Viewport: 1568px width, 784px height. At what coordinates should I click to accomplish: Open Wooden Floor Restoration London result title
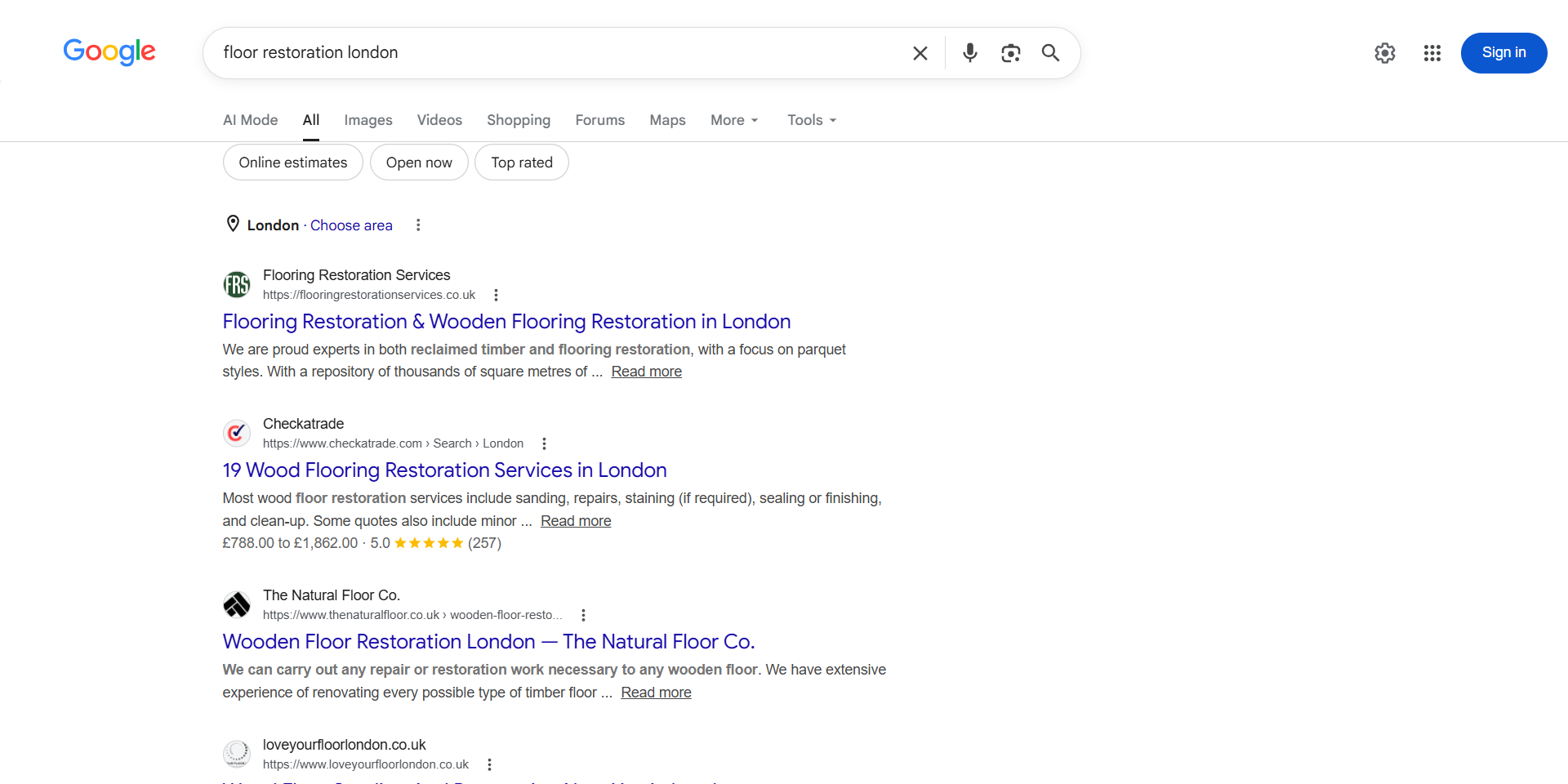(x=488, y=642)
